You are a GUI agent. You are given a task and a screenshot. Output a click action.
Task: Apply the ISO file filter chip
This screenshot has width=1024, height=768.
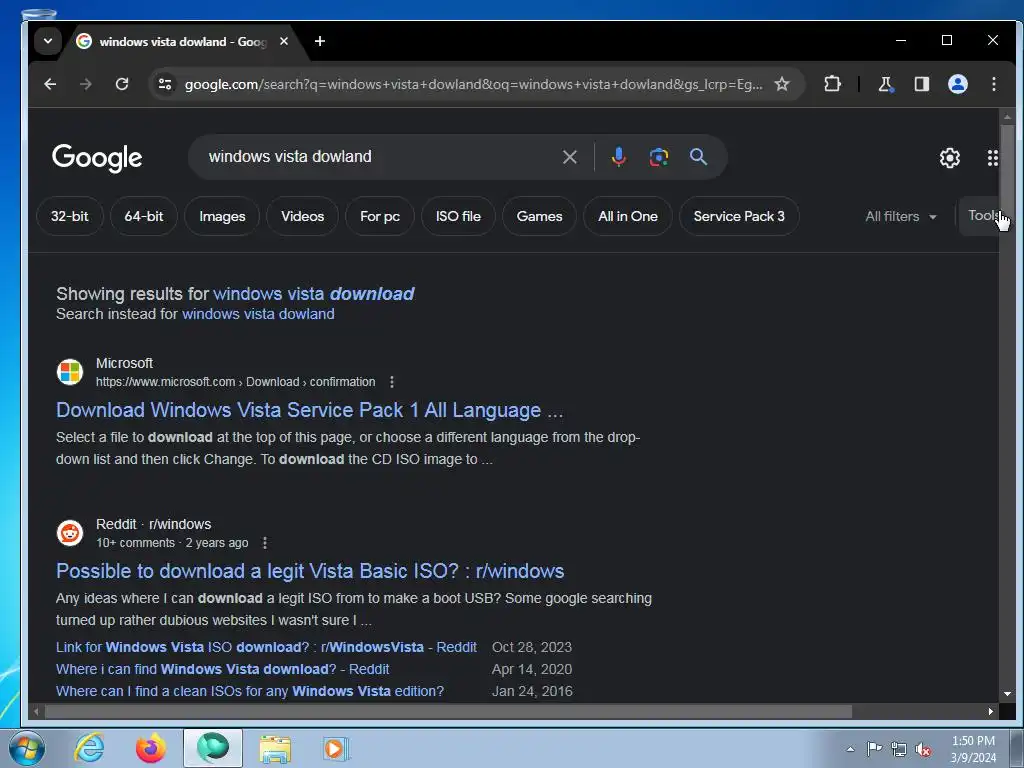tap(458, 216)
